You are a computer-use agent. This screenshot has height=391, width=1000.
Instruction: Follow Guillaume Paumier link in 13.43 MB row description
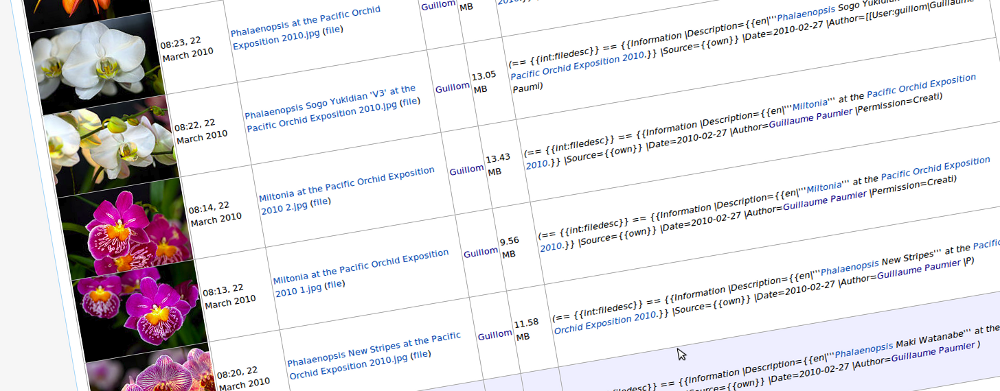(x=811, y=119)
